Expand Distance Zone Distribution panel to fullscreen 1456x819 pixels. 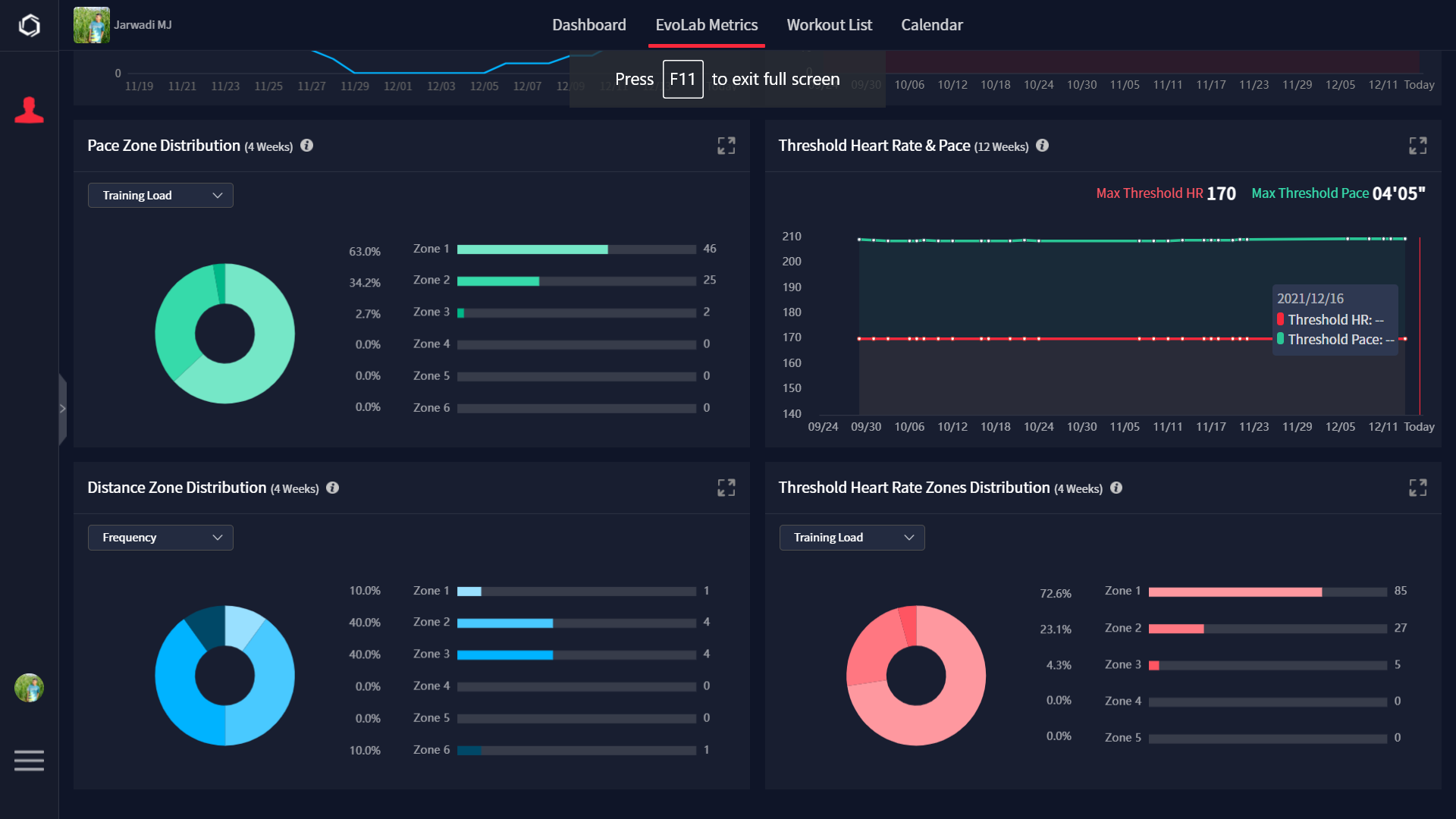(x=726, y=488)
